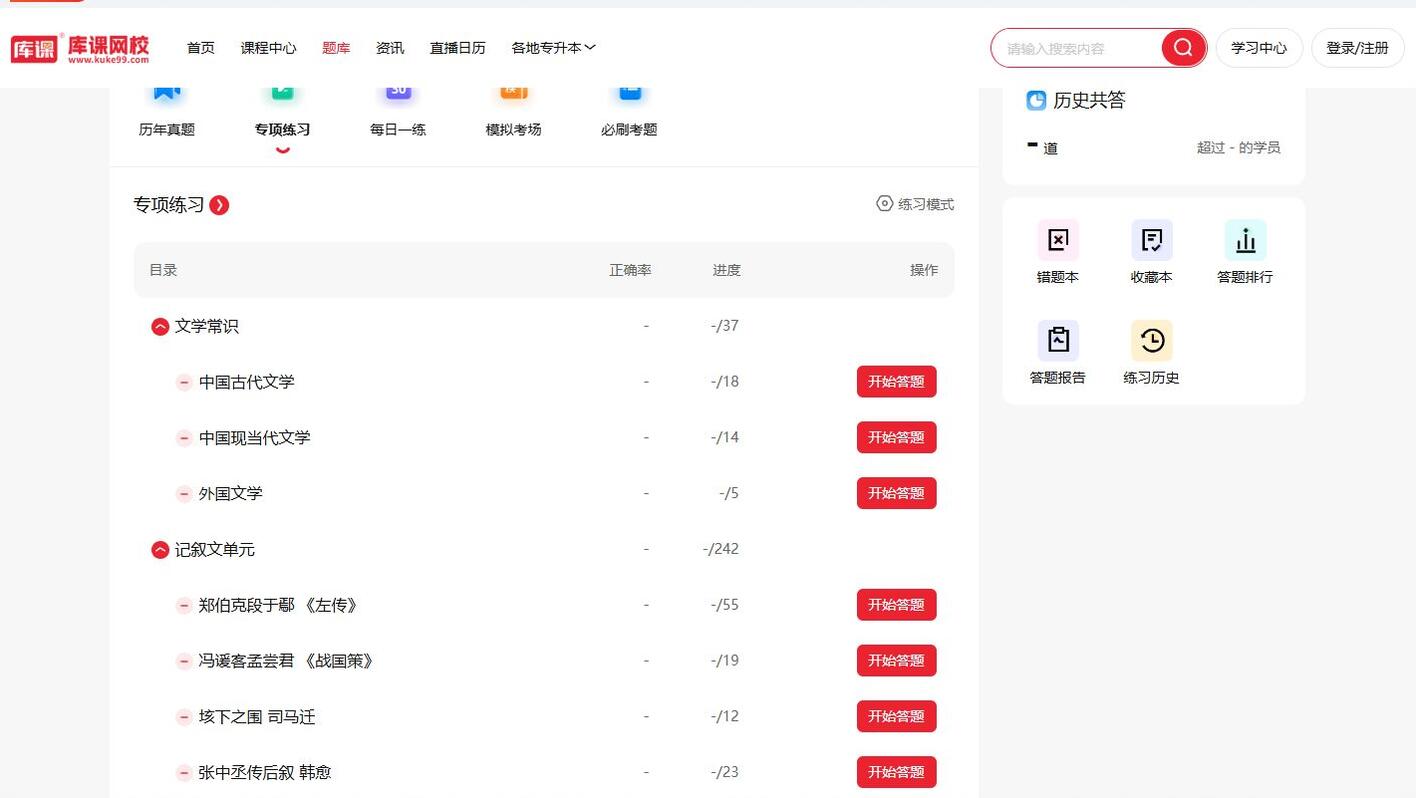Toggle the minus icon beside 垓下之围
This screenshot has width=1416, height=798.
tap(184, 717)
